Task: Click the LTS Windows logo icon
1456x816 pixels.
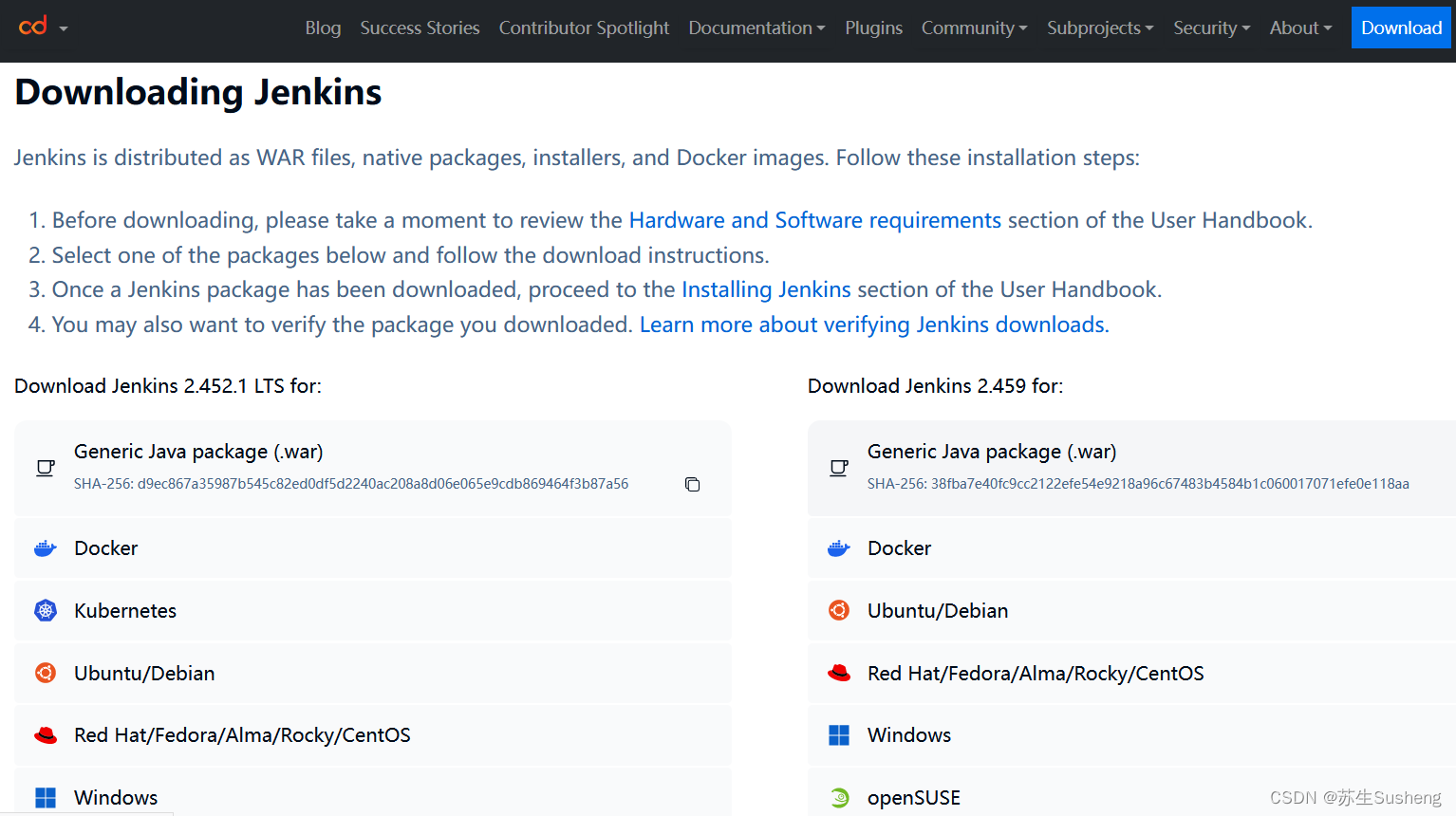Action: coord(45,797)
